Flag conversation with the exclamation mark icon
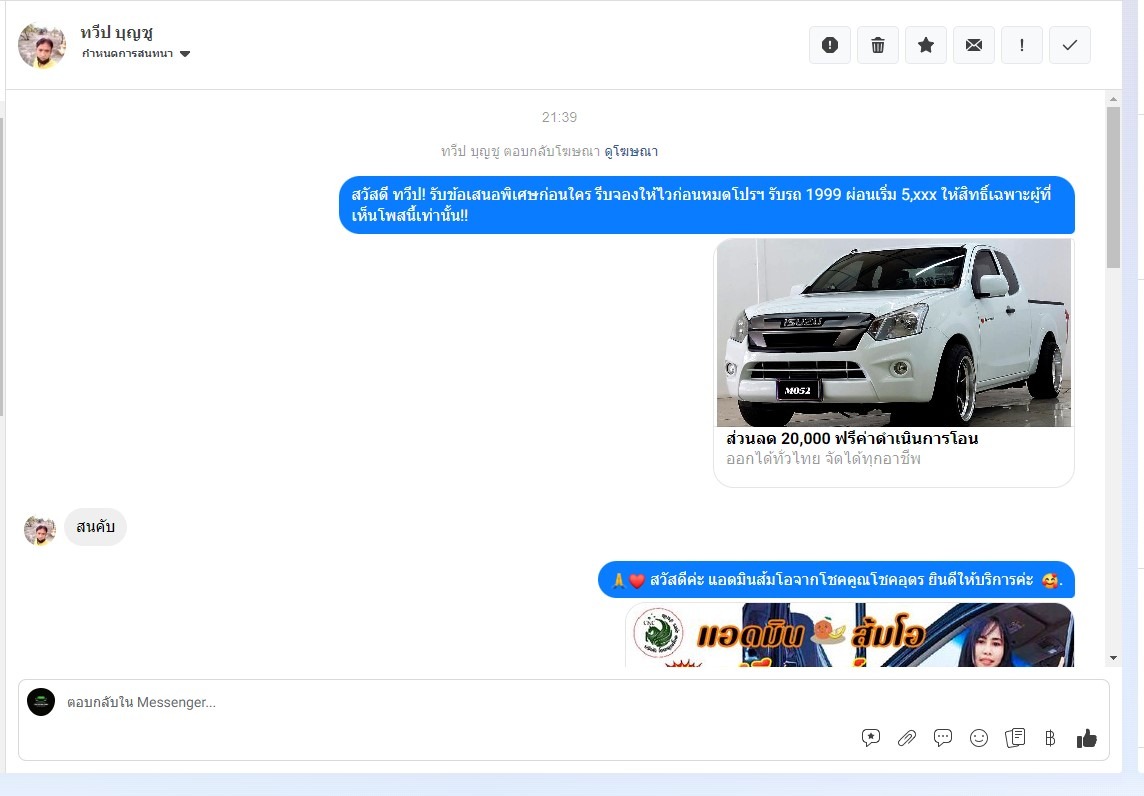1144x796 pixels. click(1021, 45)
